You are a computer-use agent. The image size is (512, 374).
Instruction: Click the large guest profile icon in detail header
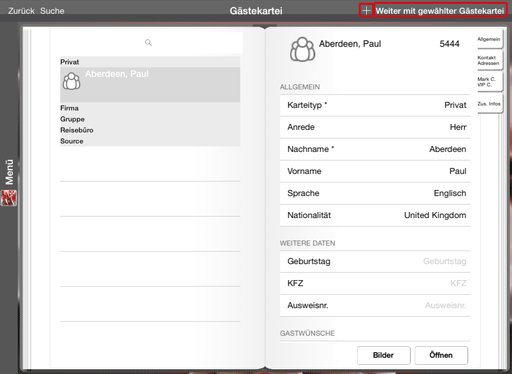pyautogui.click(x=302, y=49)
